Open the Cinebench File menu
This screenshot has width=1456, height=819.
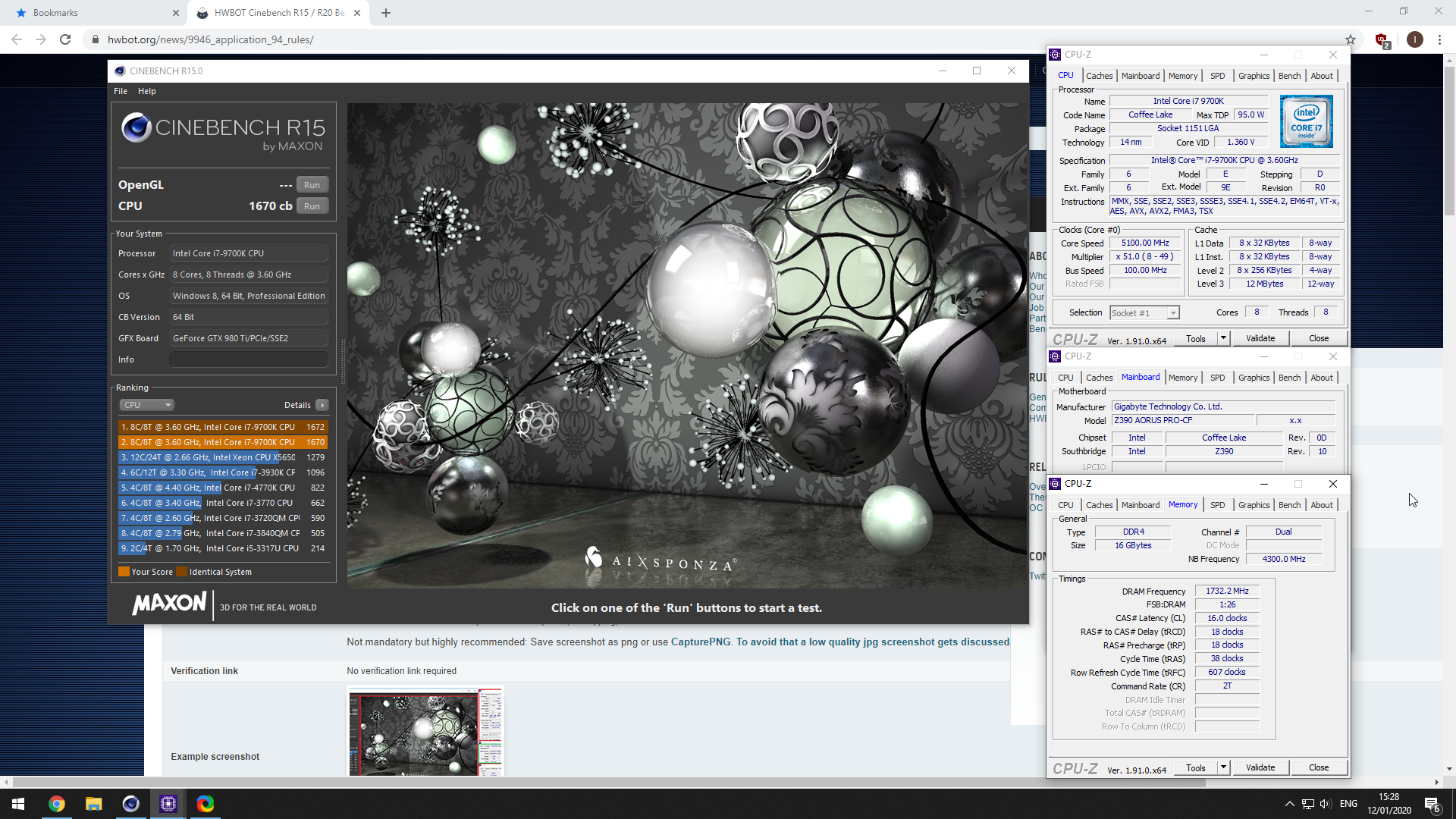pos(121,91)
